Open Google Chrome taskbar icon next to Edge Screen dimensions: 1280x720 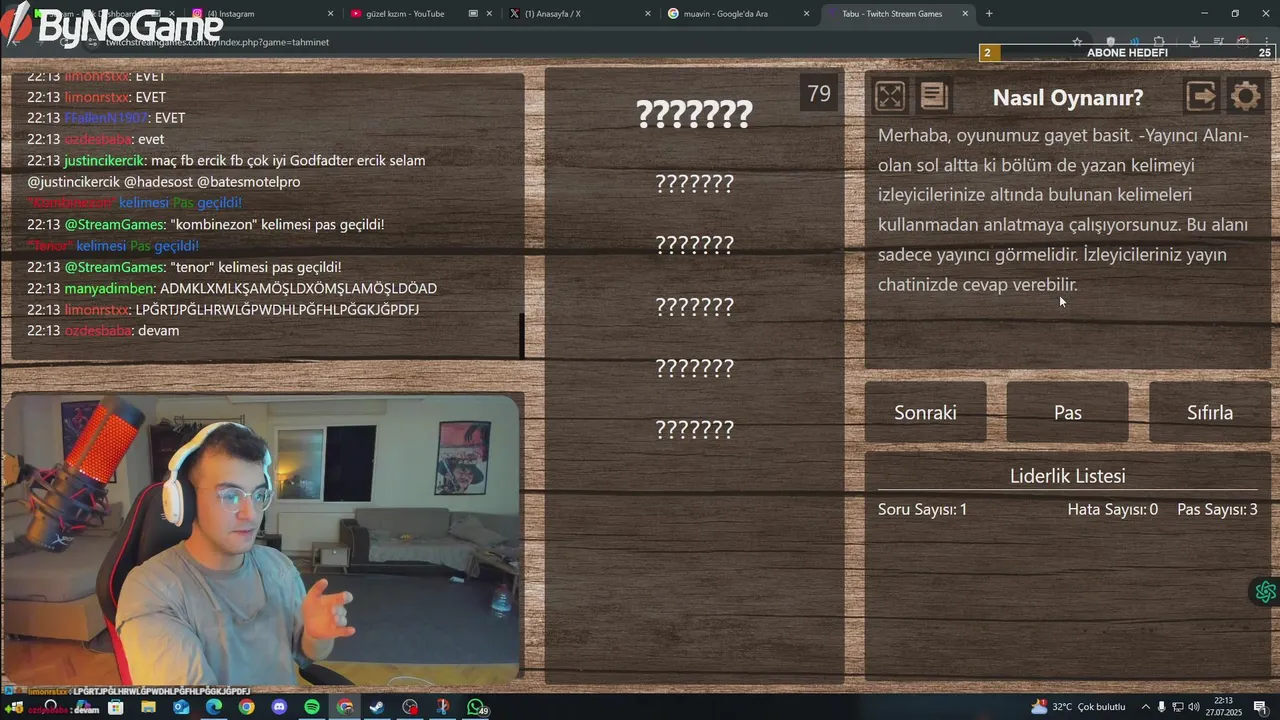[x=246, y=707]
